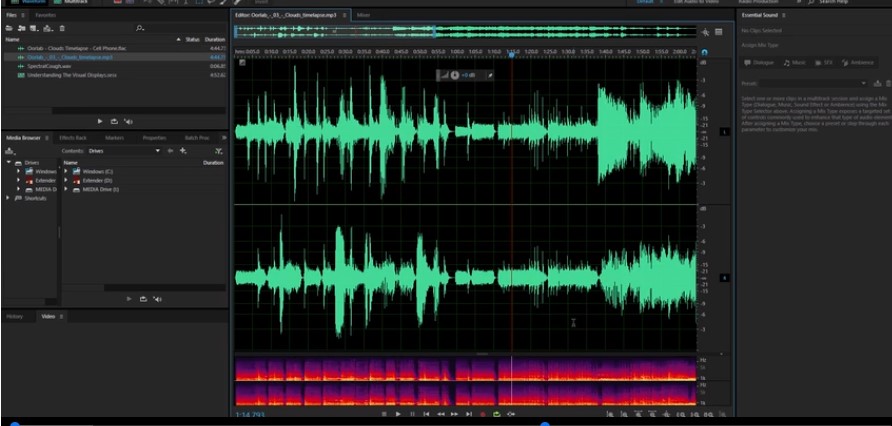The image size is (892, 426).
Task: Expand the Drives tree node
Action: pos(9,163)
